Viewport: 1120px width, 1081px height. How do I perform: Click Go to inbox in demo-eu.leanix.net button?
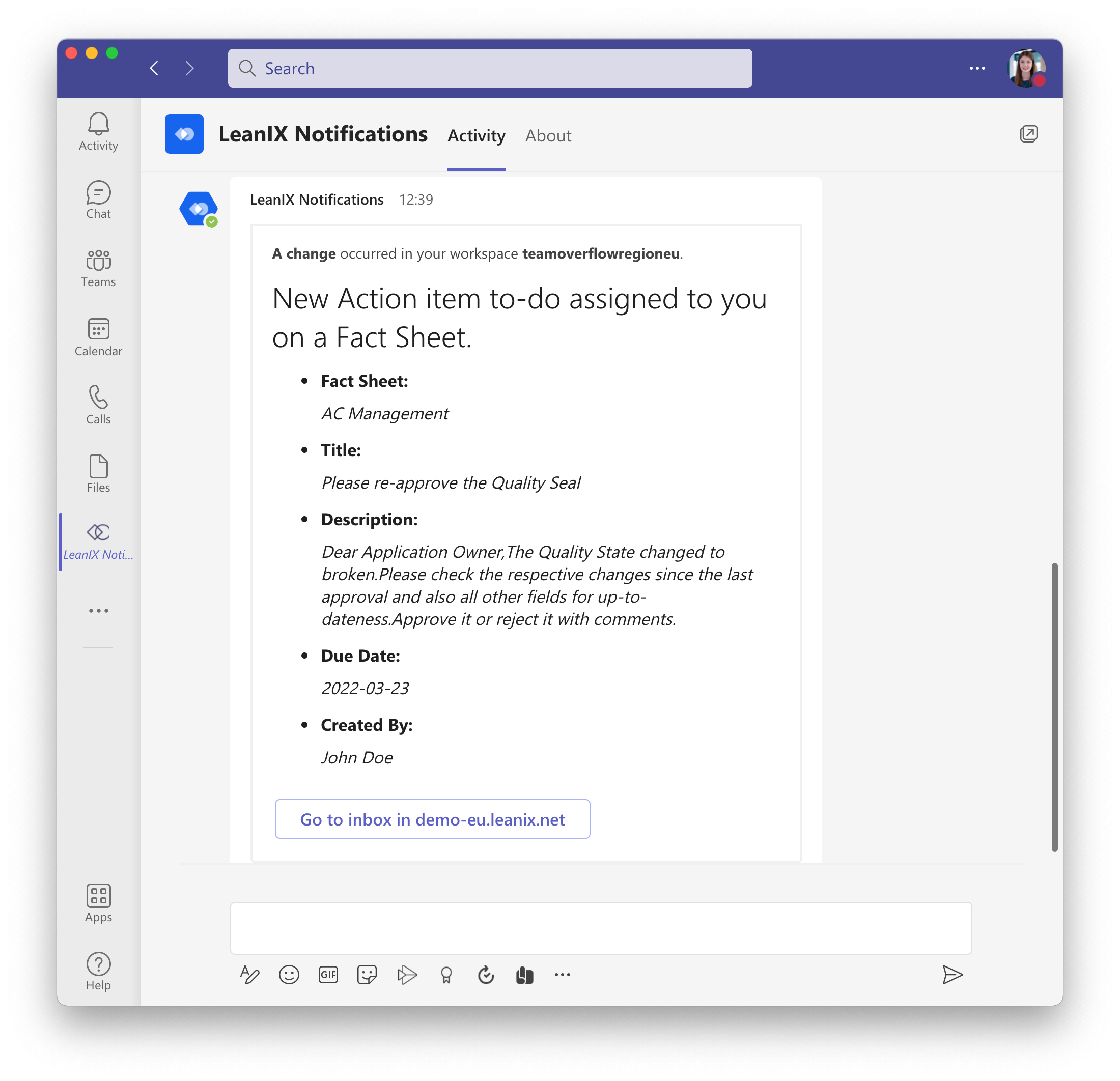tap(432, 819)
